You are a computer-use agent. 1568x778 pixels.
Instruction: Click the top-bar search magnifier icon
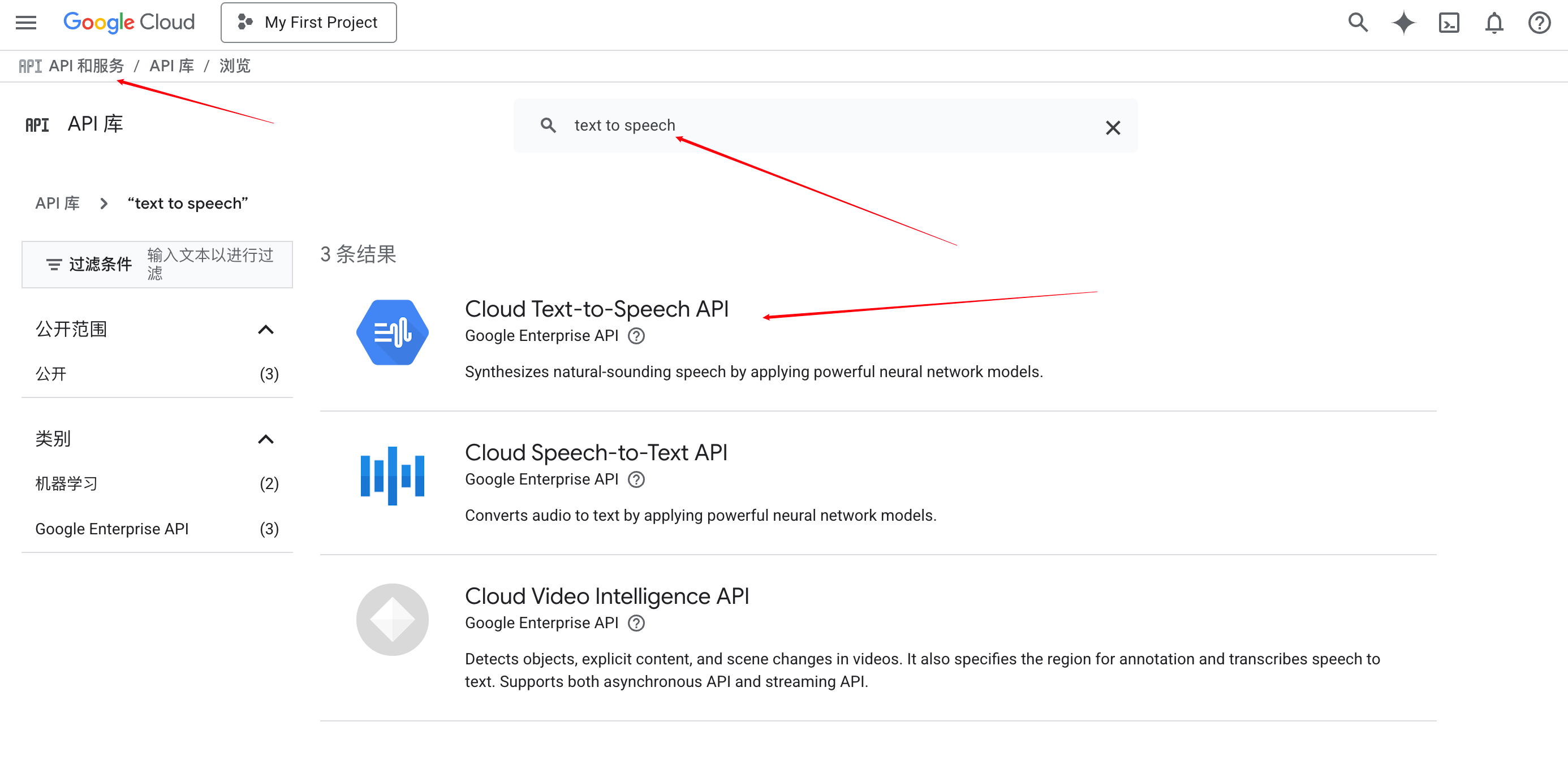tap(1358, 23)
